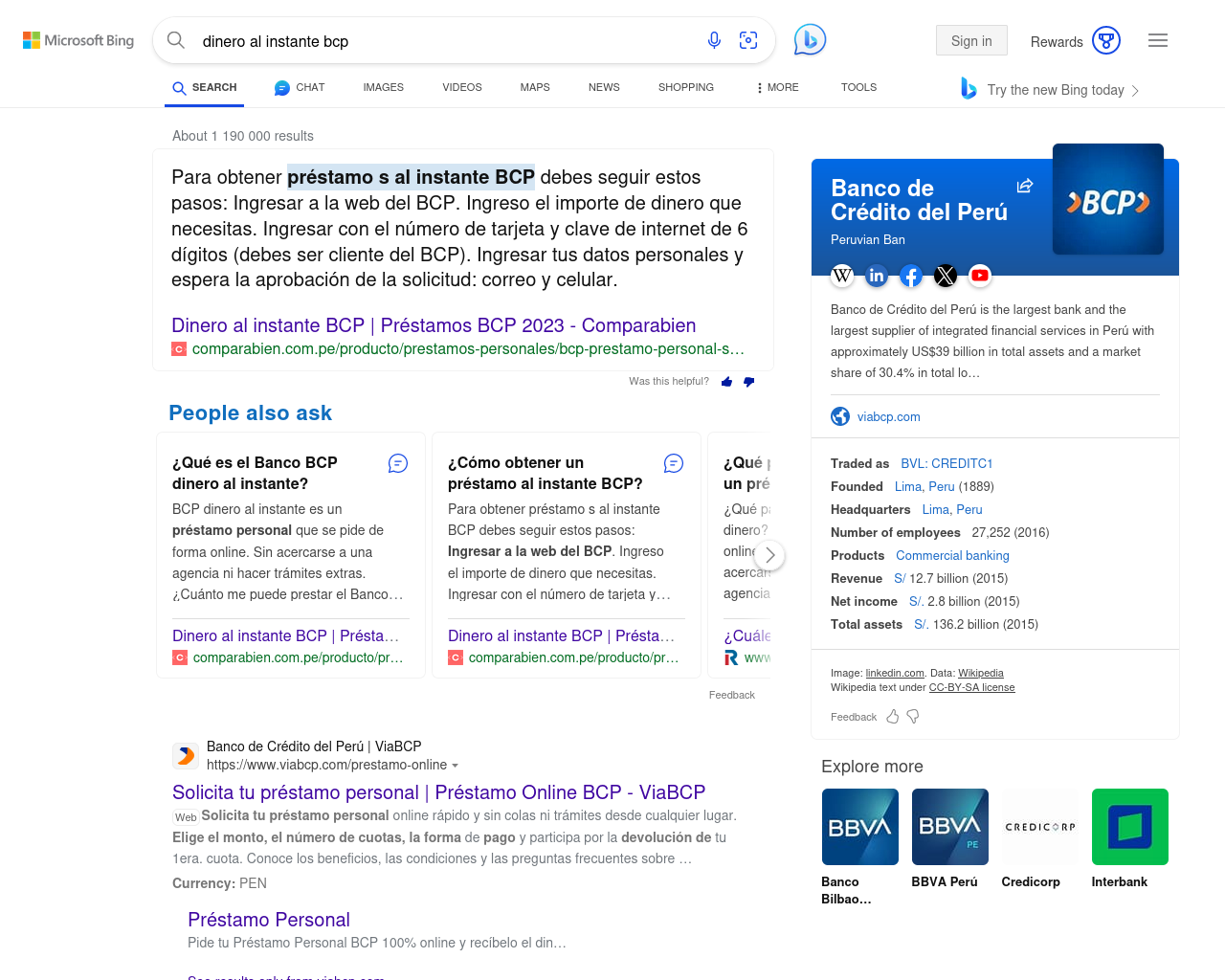Image resolution: width=1225 pixels, height=980 pixels.
Task: Open the TOOLS filter options
Action: pos(858,87)
